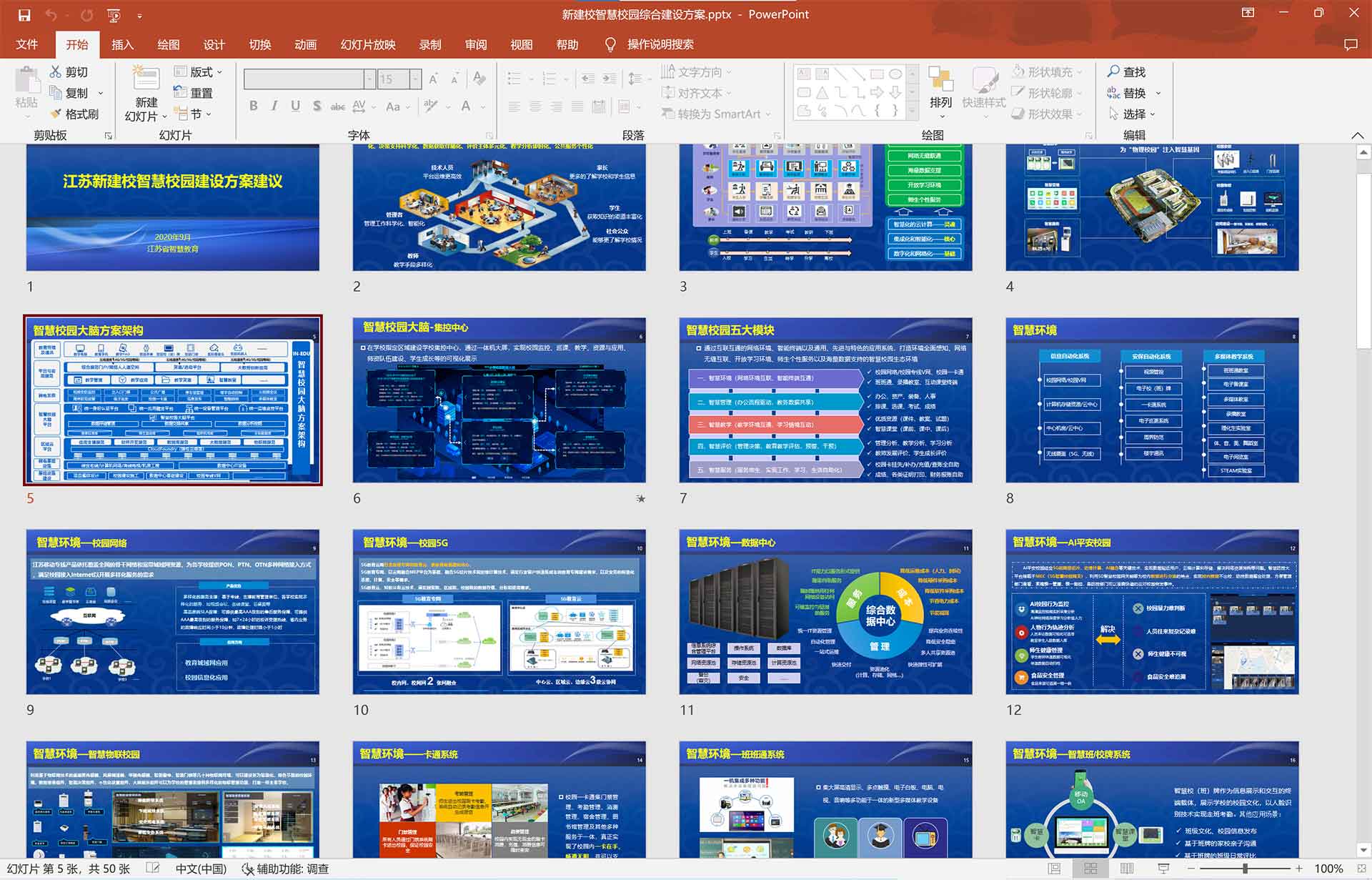Click the zoom slider handle
Screen dimensions: 1372x880
(x=1245, y=869)
